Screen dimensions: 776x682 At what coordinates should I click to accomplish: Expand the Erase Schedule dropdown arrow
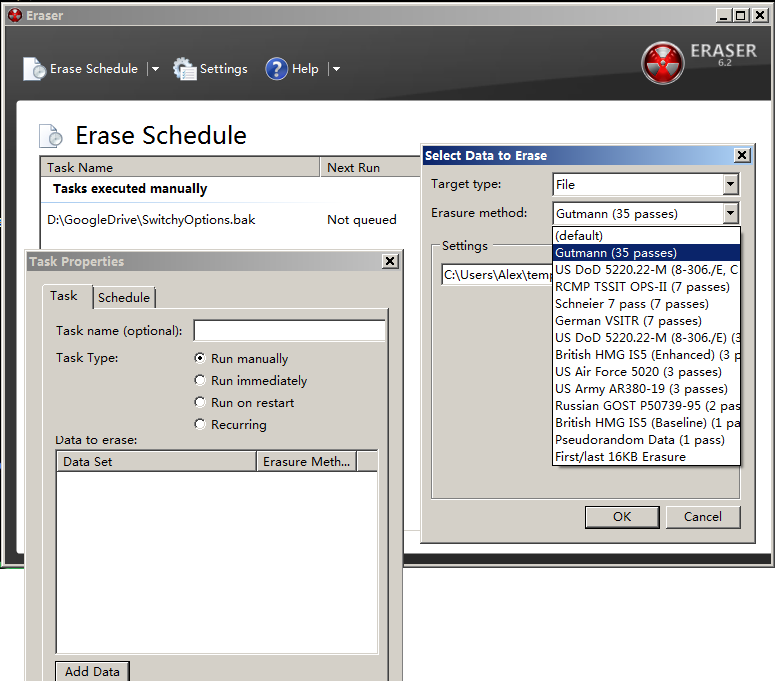pos(155,69)
